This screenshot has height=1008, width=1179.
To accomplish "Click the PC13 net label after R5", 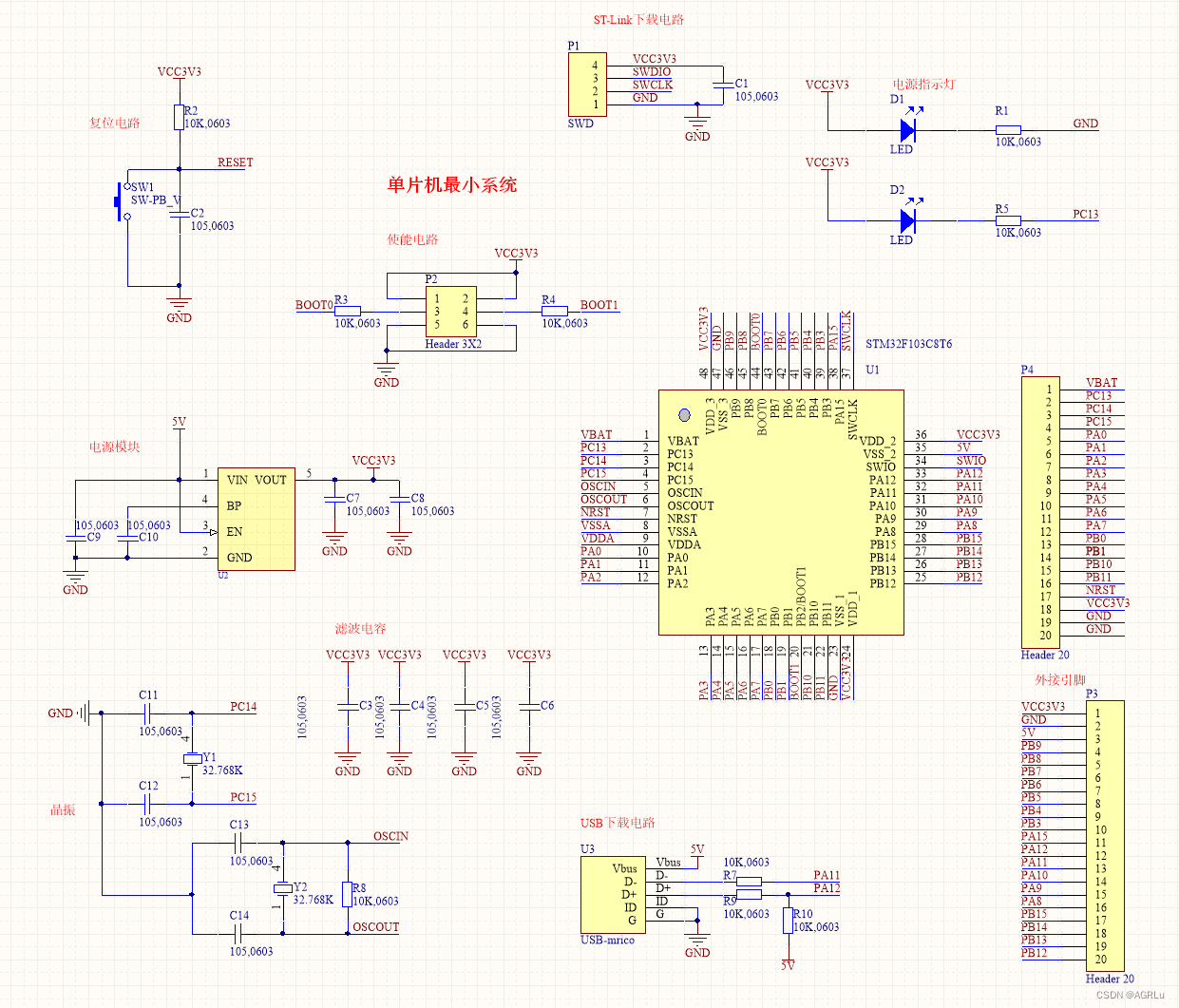I will 1086,215.
